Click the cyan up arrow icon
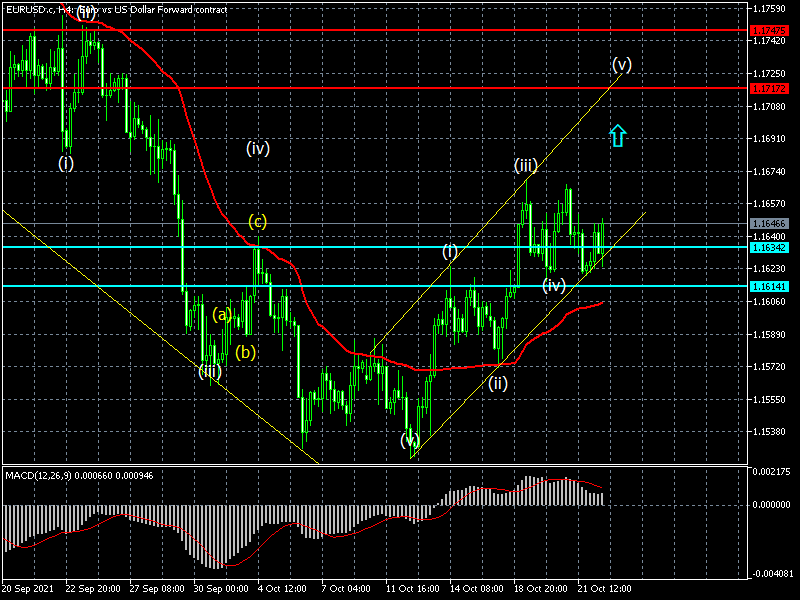The height and width of the screenshot is (600, 800). click(618, 136)
